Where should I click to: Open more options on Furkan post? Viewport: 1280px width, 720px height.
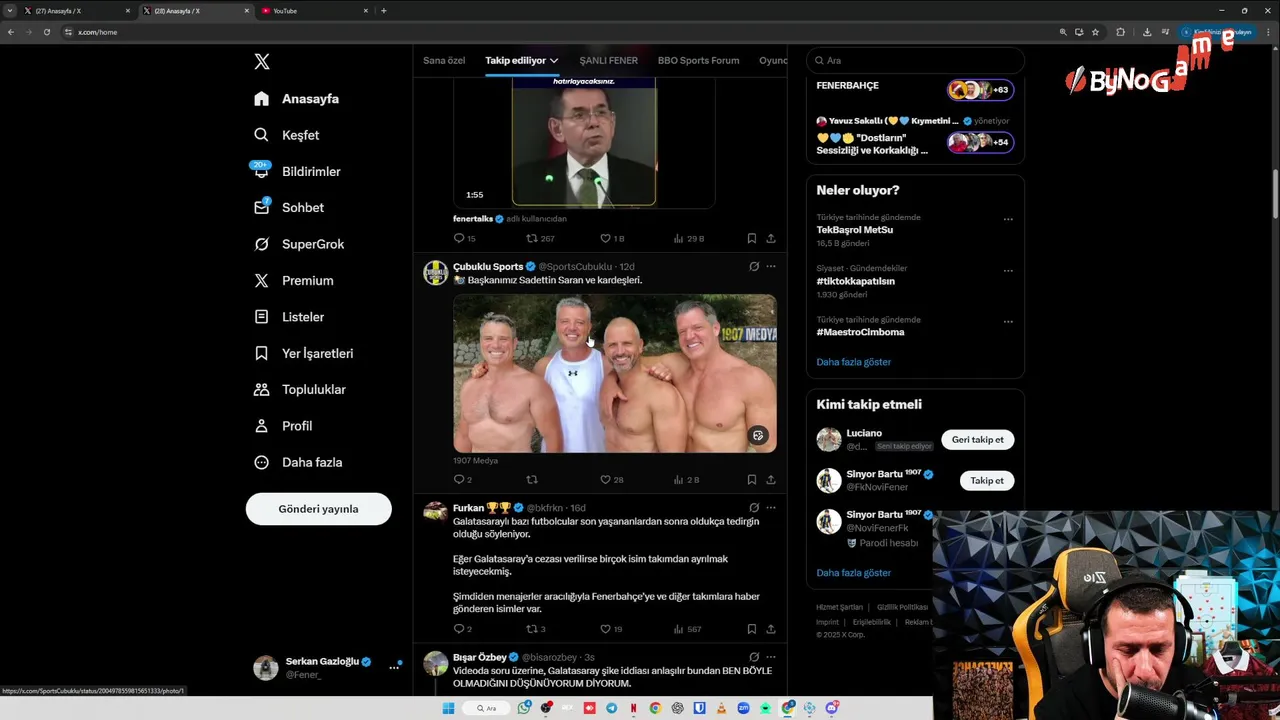(771, 508)
